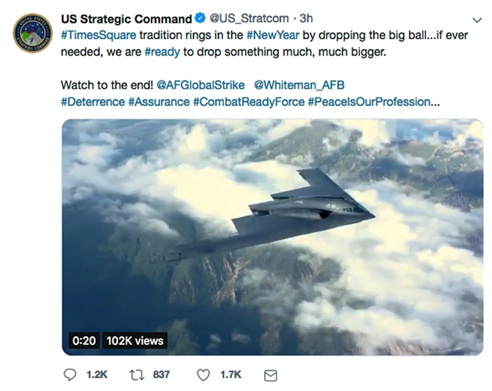
Task: Click the reply speech bubble icon
Action: tap(70, 375)
